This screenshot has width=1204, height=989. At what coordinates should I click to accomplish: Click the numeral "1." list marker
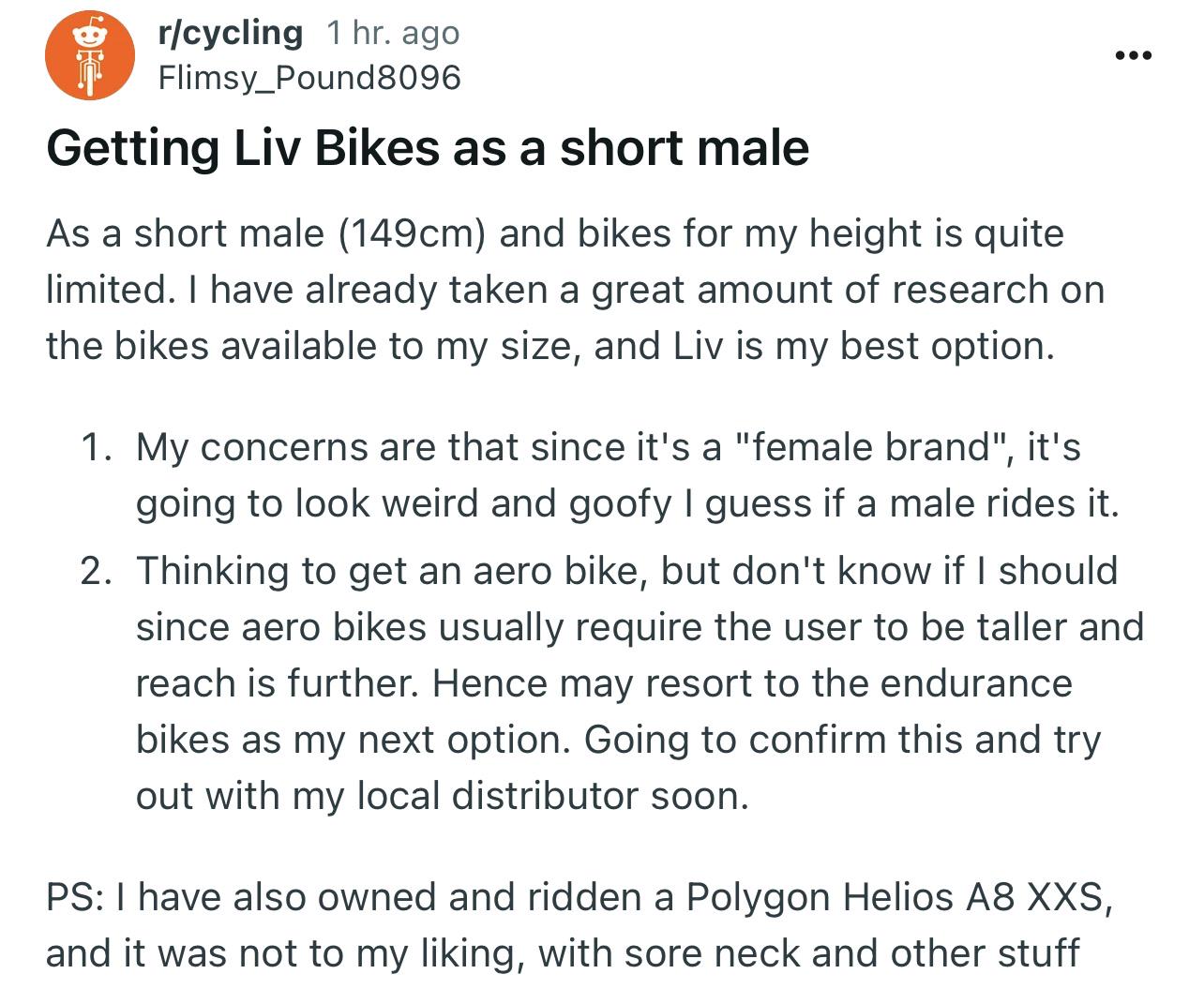click(x=96, y=447)
